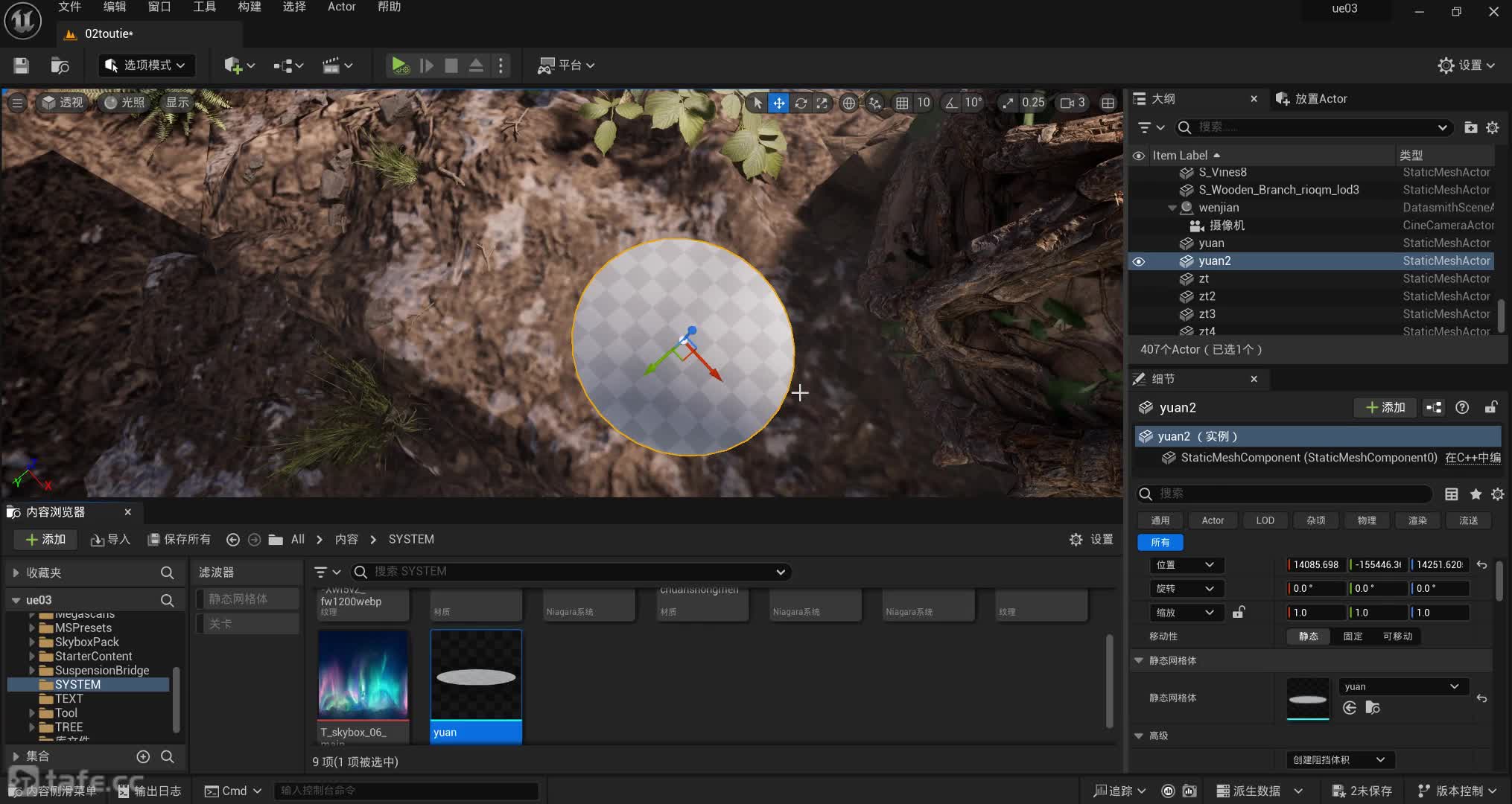Open the viewport hamburger options menu
The height and width of the screenshot is (804, 1512).
click(x=16, y=103)
